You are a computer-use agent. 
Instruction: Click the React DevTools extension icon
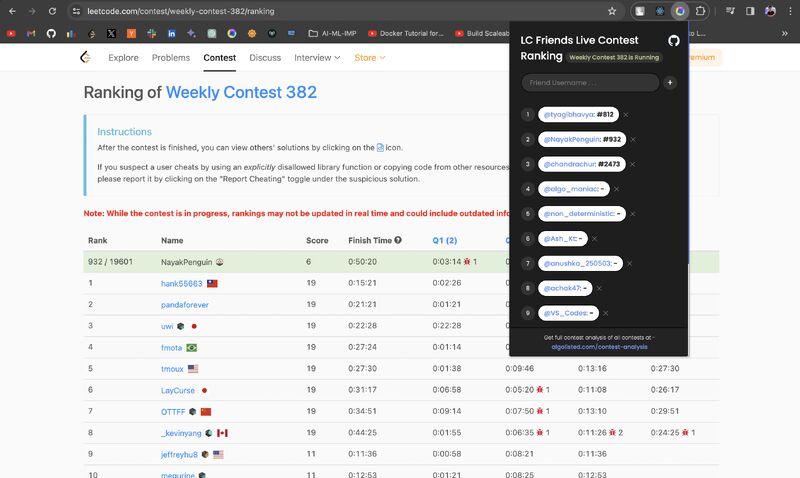pyautogui.click(x=660, y=11)
